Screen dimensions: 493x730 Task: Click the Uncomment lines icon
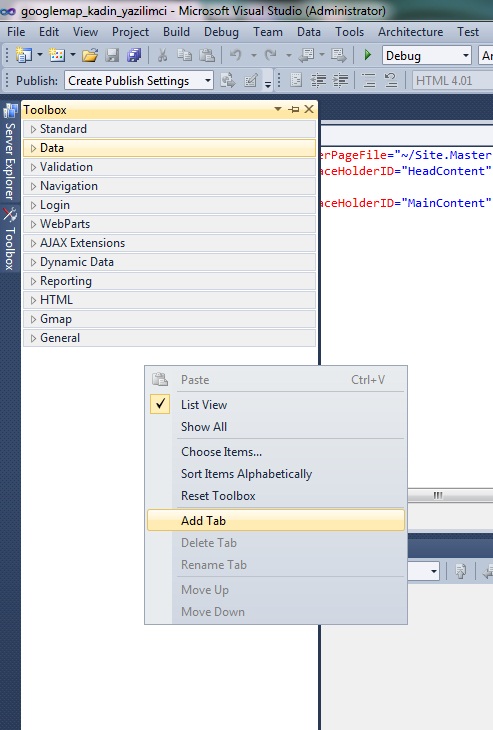(x=391, y=81)
